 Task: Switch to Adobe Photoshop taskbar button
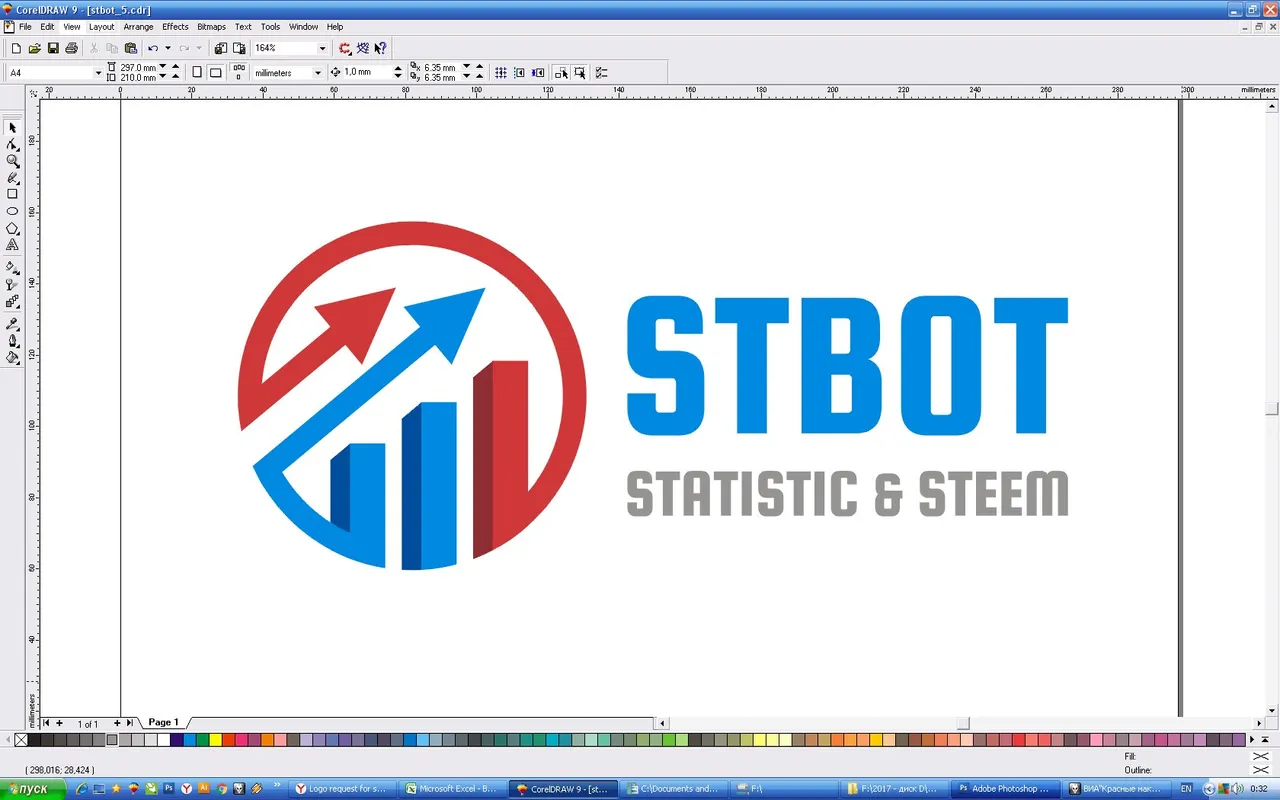[1005, 789]
